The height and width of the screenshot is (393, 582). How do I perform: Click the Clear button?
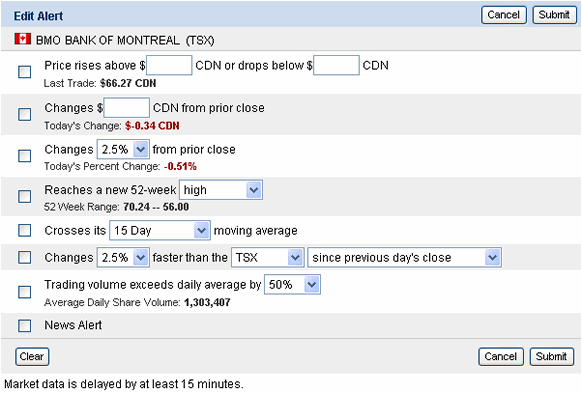[32, 357]
